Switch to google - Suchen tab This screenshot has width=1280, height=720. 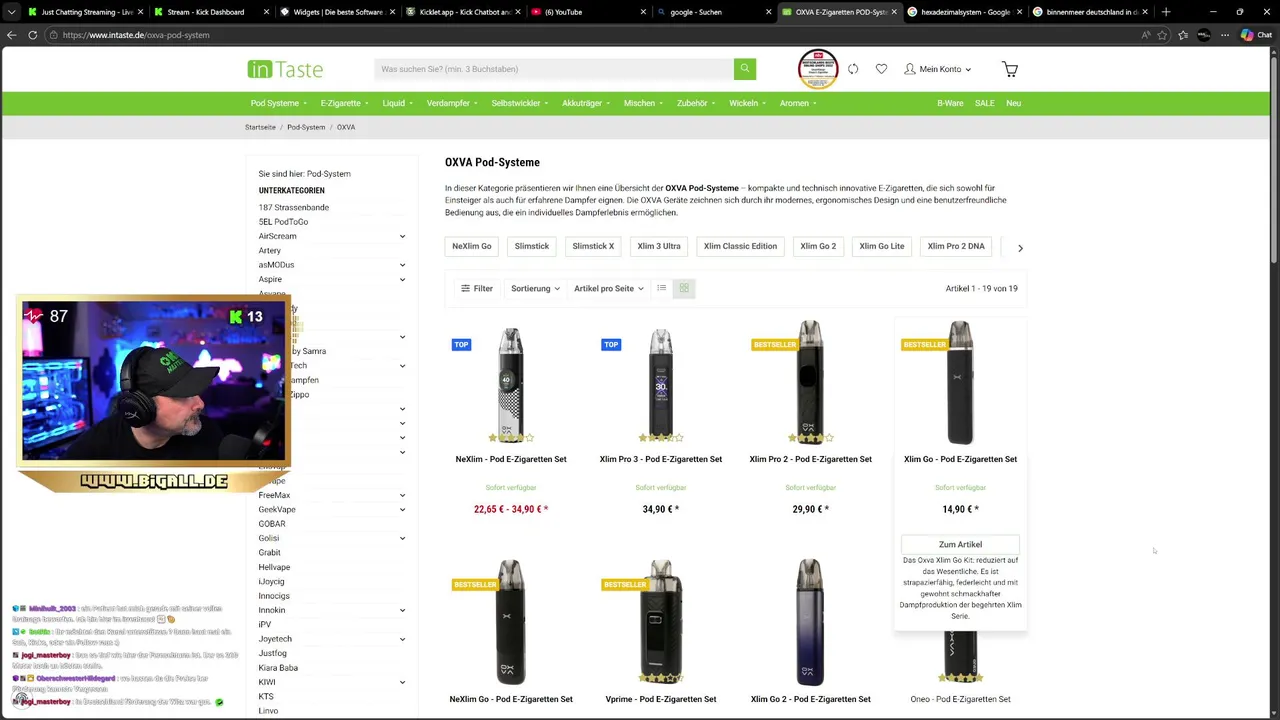714,12
